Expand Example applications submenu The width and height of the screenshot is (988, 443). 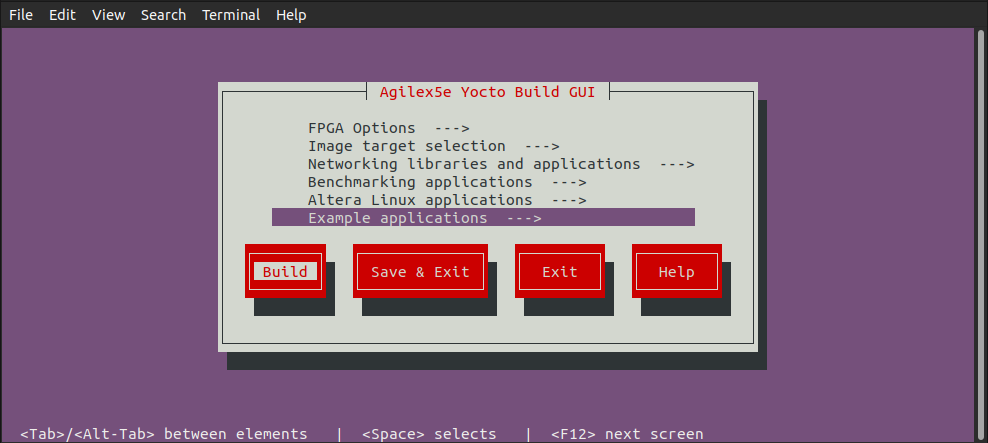tap(483, 217)
